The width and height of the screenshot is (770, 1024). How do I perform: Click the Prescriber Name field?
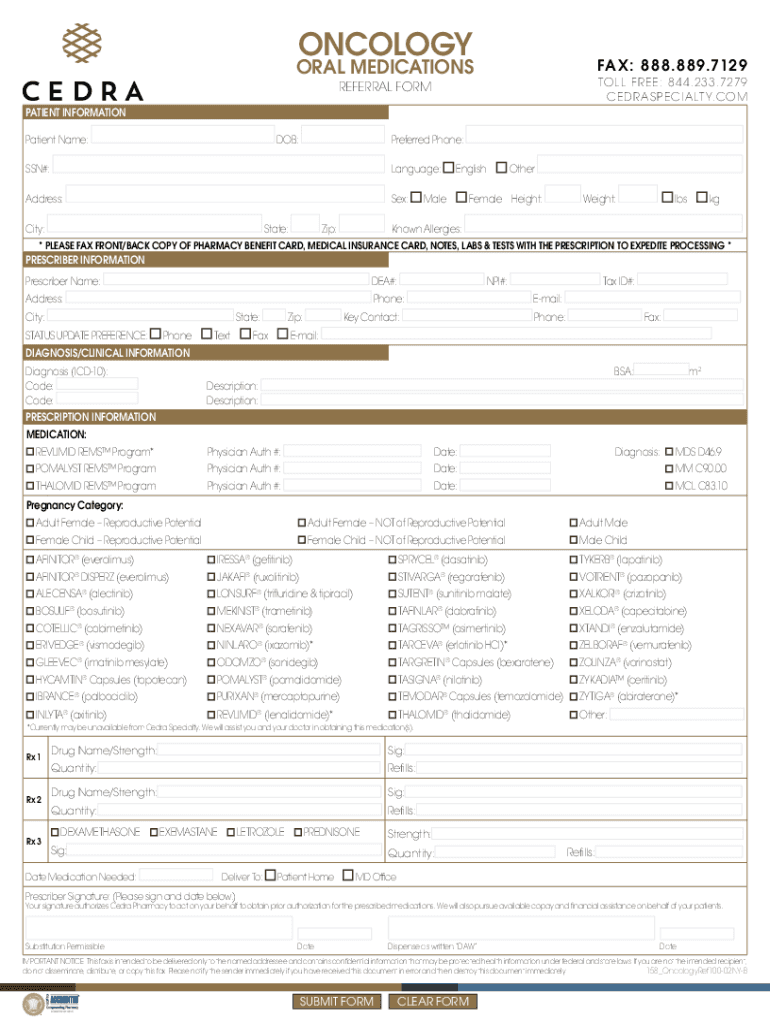[x=236, y=279]
